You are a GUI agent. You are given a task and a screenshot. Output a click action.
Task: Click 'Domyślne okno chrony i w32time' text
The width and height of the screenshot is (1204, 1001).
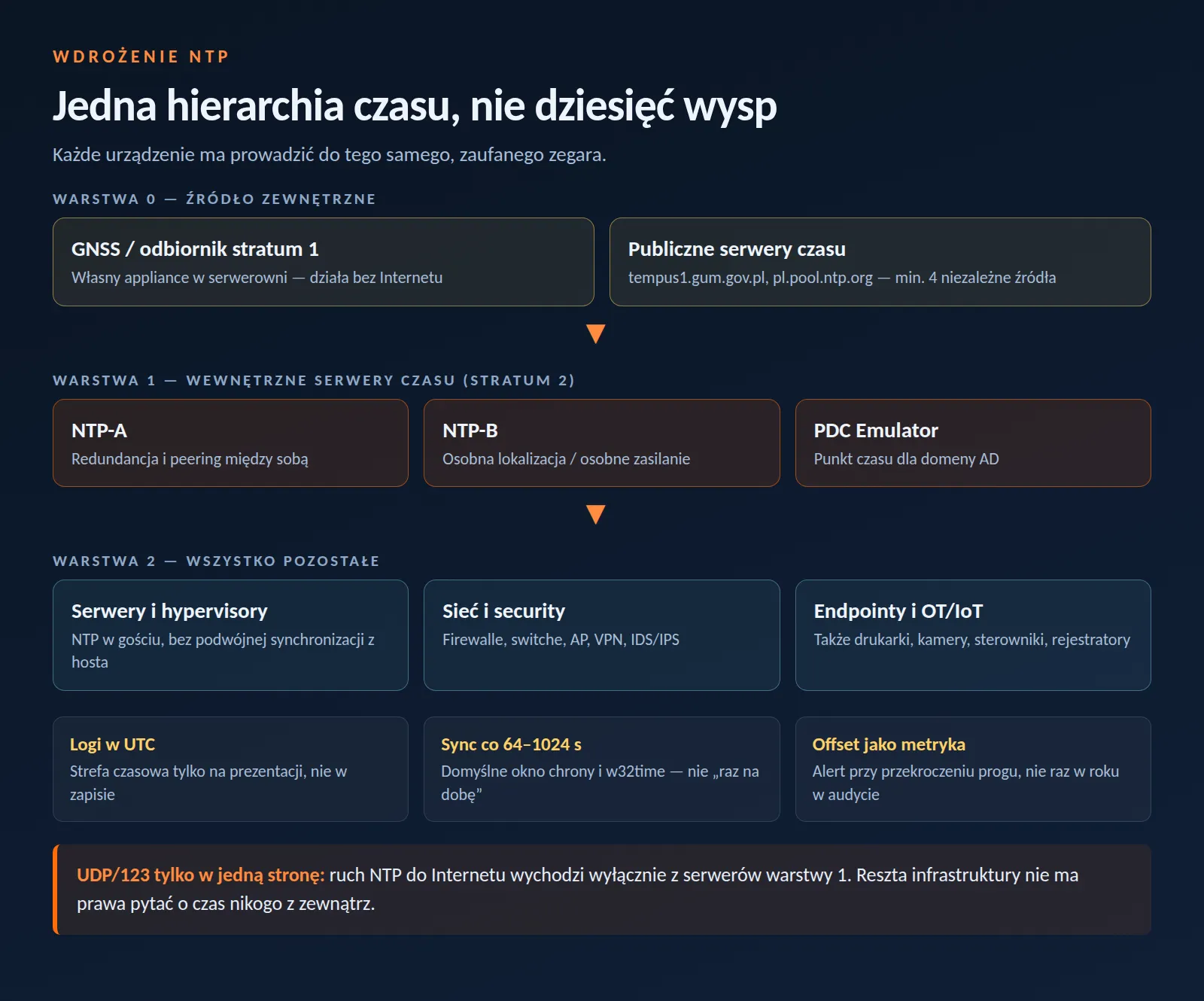600,783
